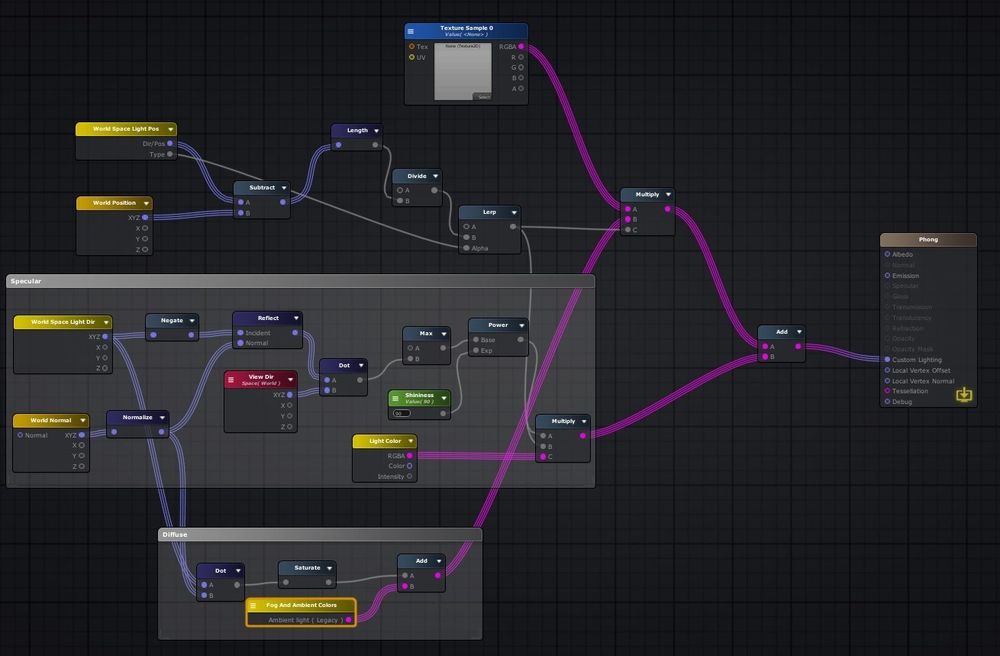The image size is (1000, 656).
Task: Click the menu icon on Fog And Ambient Colors
Action: click(x=252, y=605)
